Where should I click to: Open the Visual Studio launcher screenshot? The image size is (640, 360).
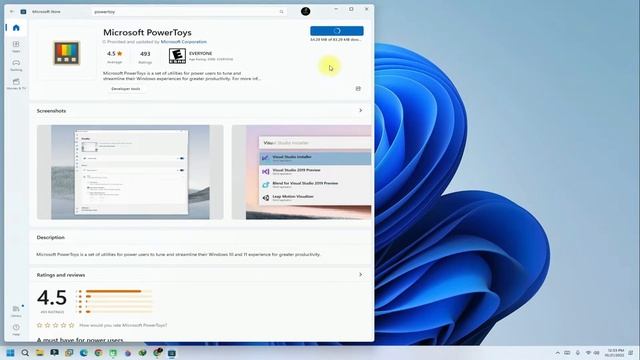click(x=301, y=172)
